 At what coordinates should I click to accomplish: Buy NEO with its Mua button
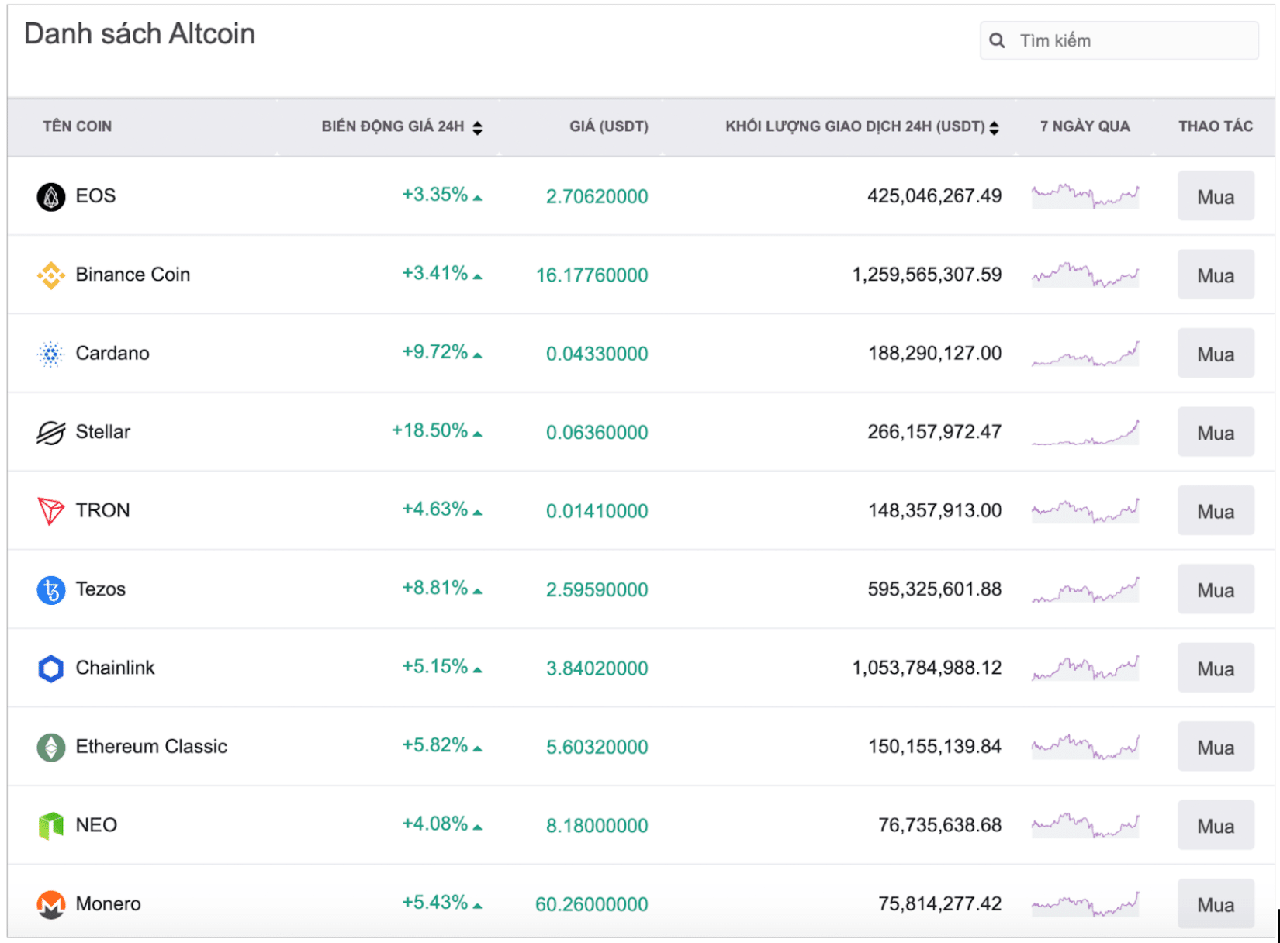1216,826
